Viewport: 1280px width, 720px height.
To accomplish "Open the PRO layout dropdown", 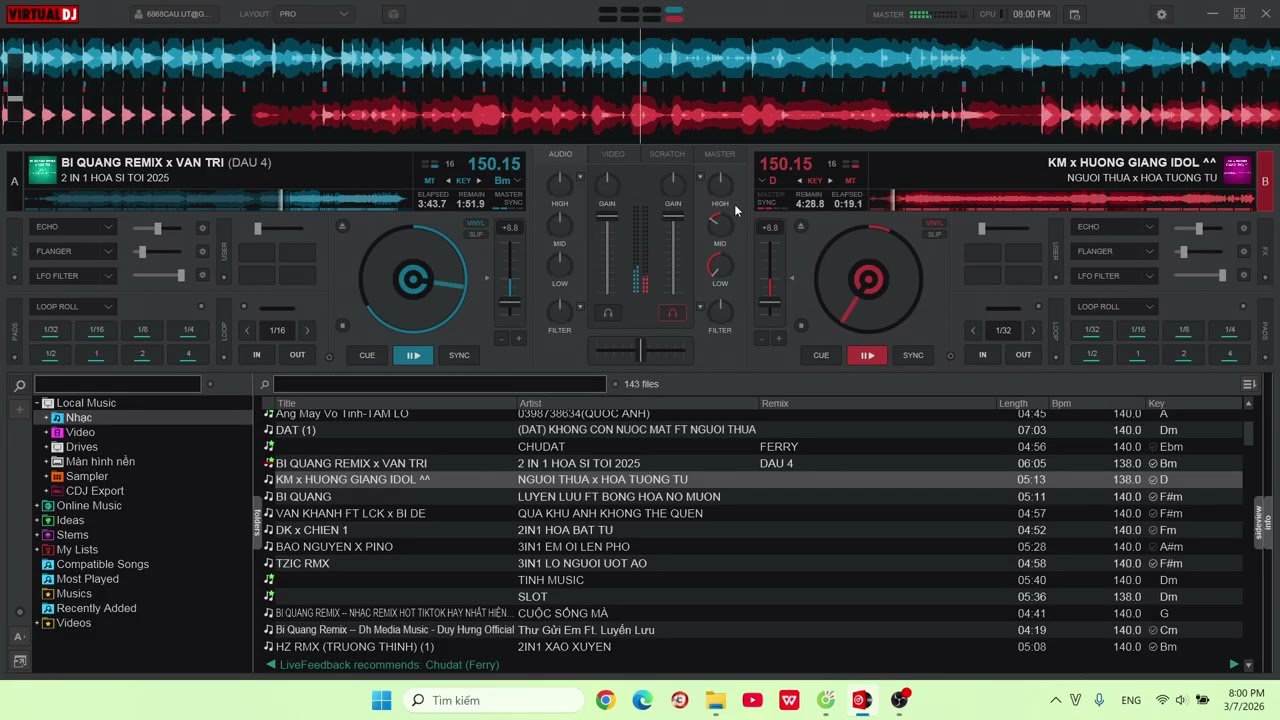I will [x=313, y=14].
